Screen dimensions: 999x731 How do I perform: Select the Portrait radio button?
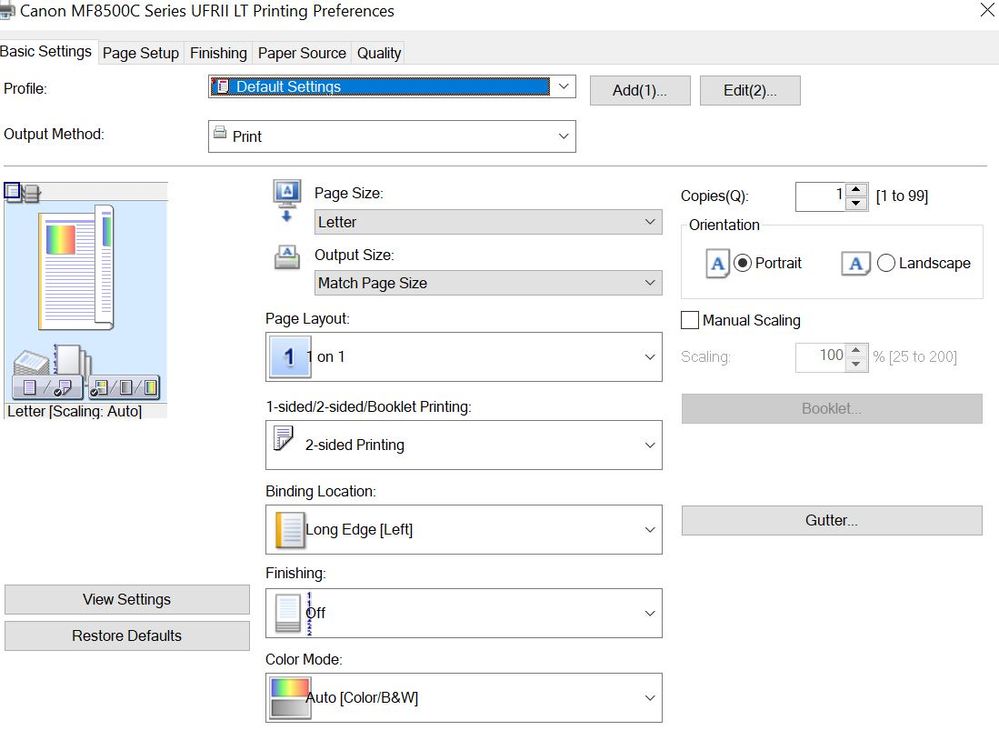pyautogui.click(x=743, y=264)
